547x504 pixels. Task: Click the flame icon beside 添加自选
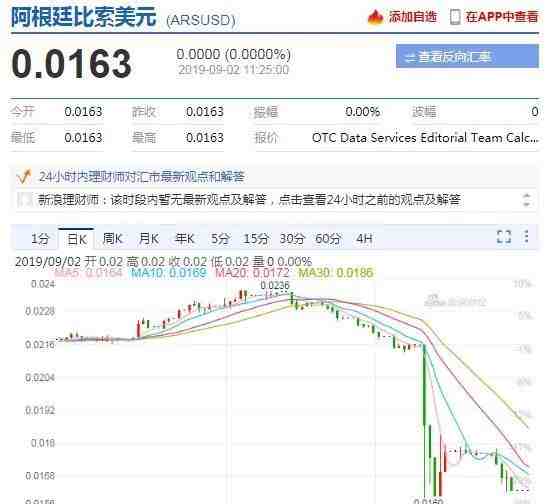[375, 17]
